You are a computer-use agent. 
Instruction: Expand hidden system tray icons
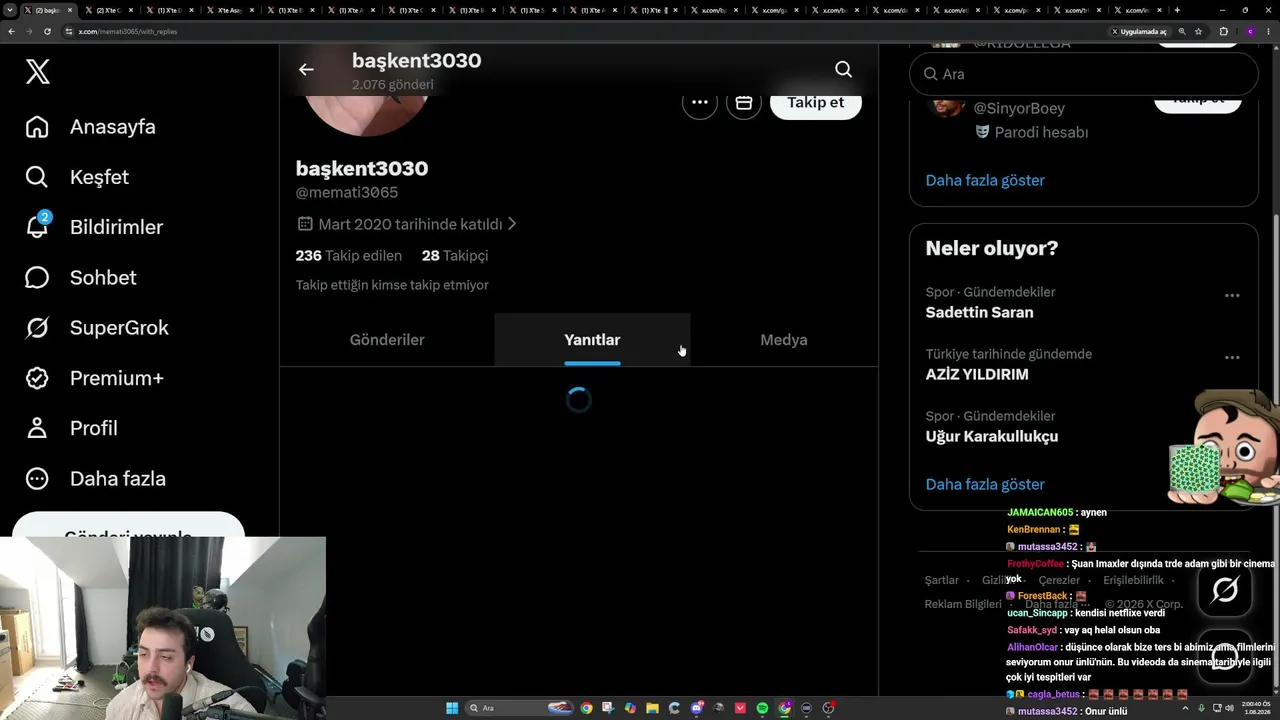click(1186, 708)
